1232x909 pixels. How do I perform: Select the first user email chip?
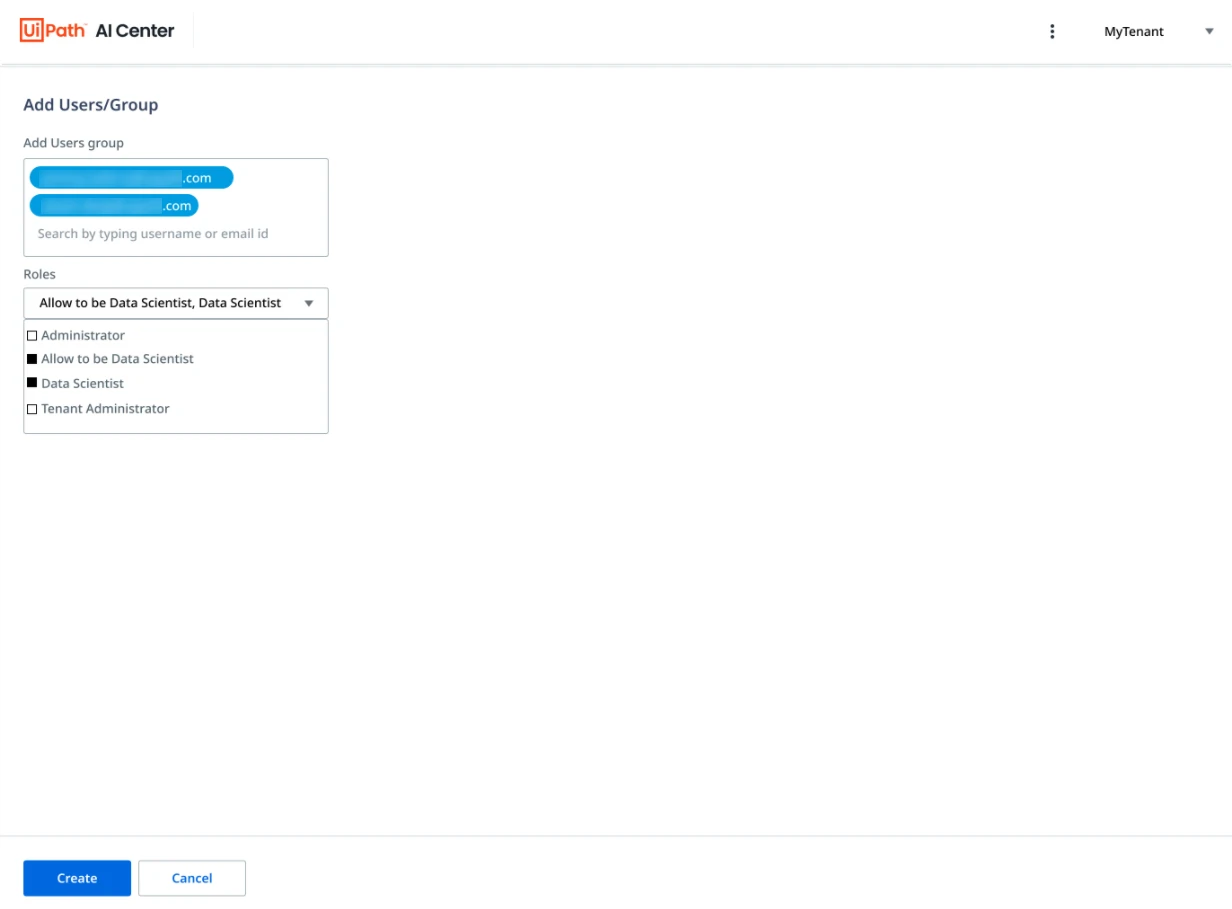[x=132, y=178]
